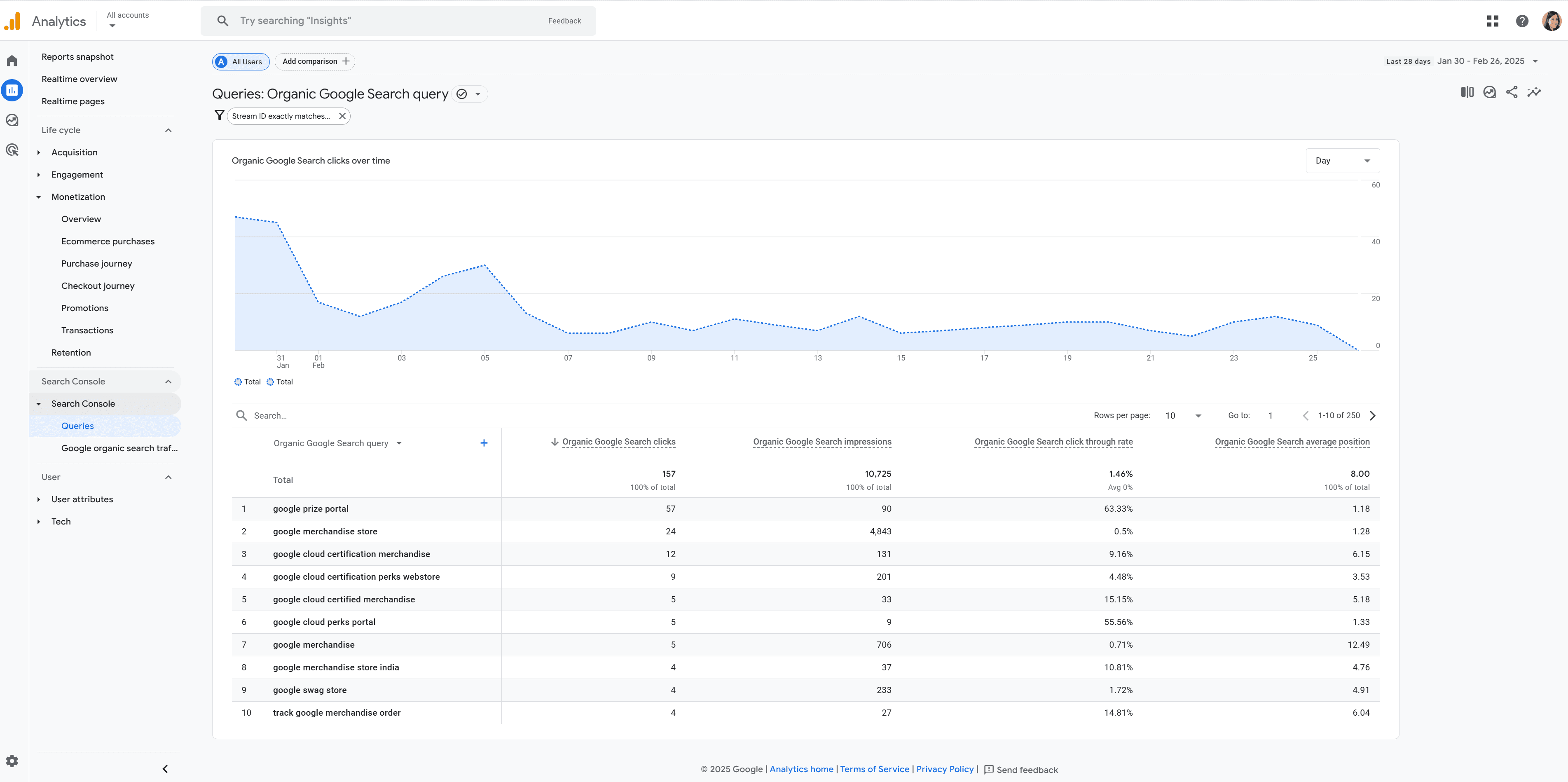Open the Google apps grid
This screenshot has width=1568, height=782.
coord(1493,21)
